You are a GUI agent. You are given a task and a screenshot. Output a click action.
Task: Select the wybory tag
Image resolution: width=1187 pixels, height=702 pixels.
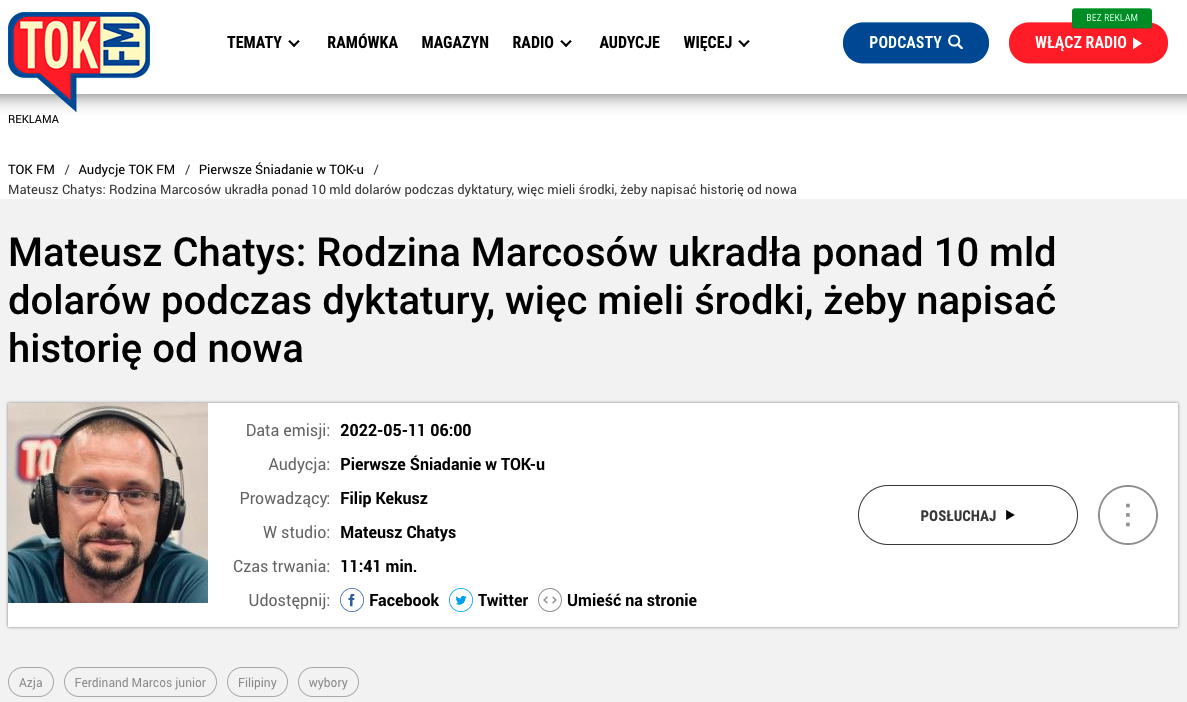(x=329, y=682)
